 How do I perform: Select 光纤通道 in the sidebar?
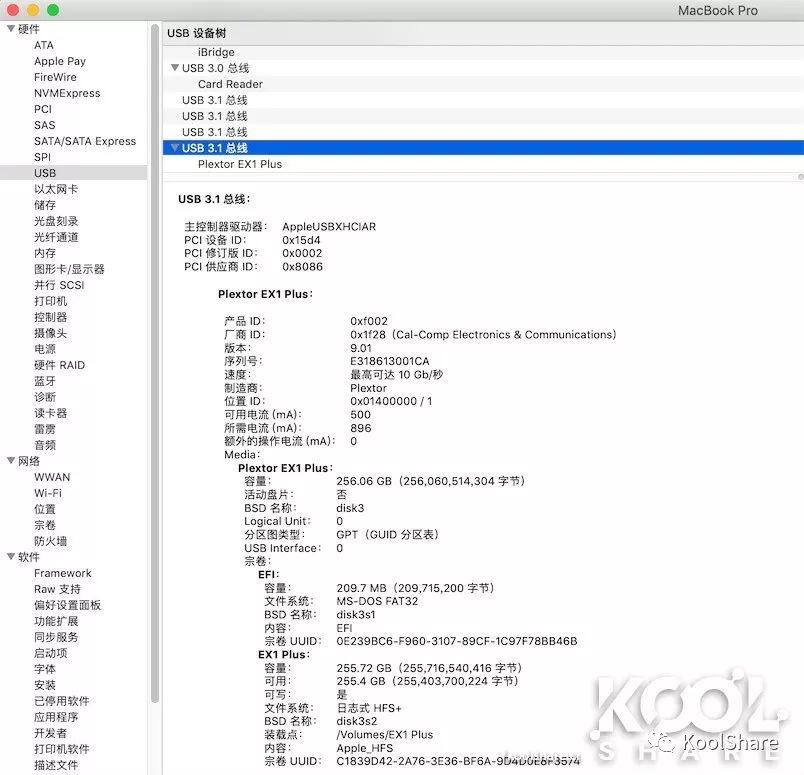point(56,237)
